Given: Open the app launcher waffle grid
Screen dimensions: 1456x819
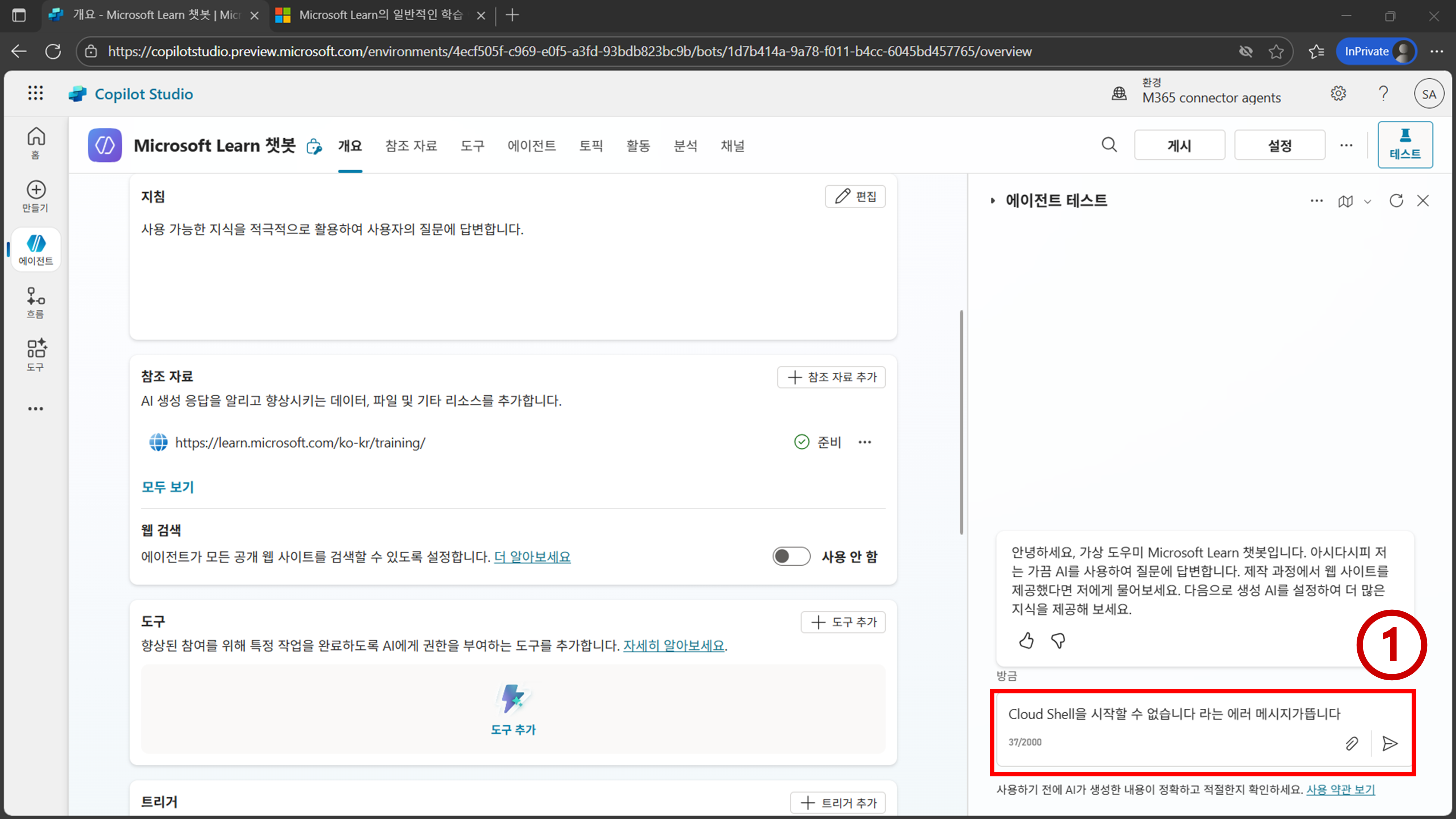Looking at the screenshot, I should coord(35,93).
